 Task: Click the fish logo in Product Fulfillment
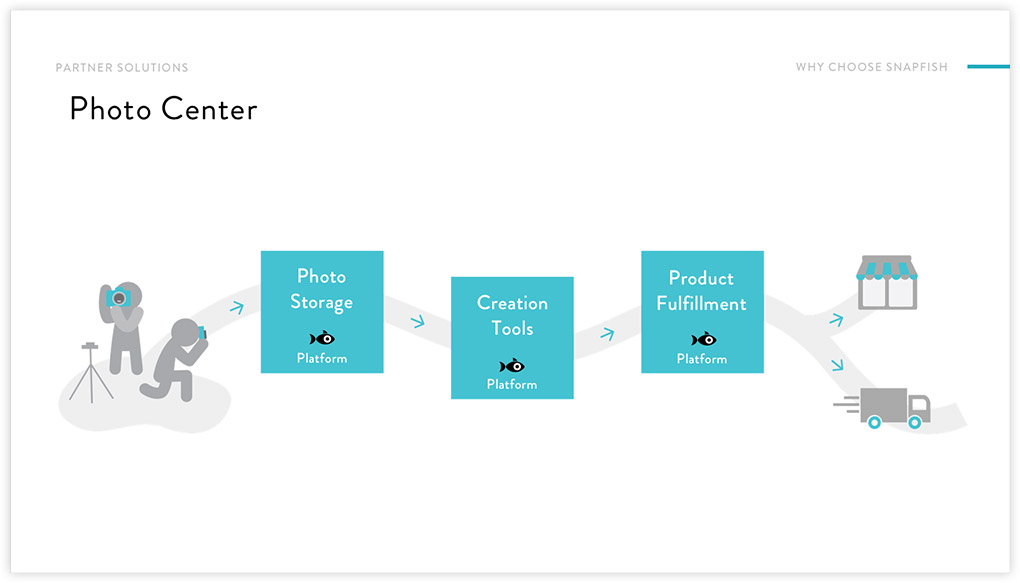coord(703,339)
